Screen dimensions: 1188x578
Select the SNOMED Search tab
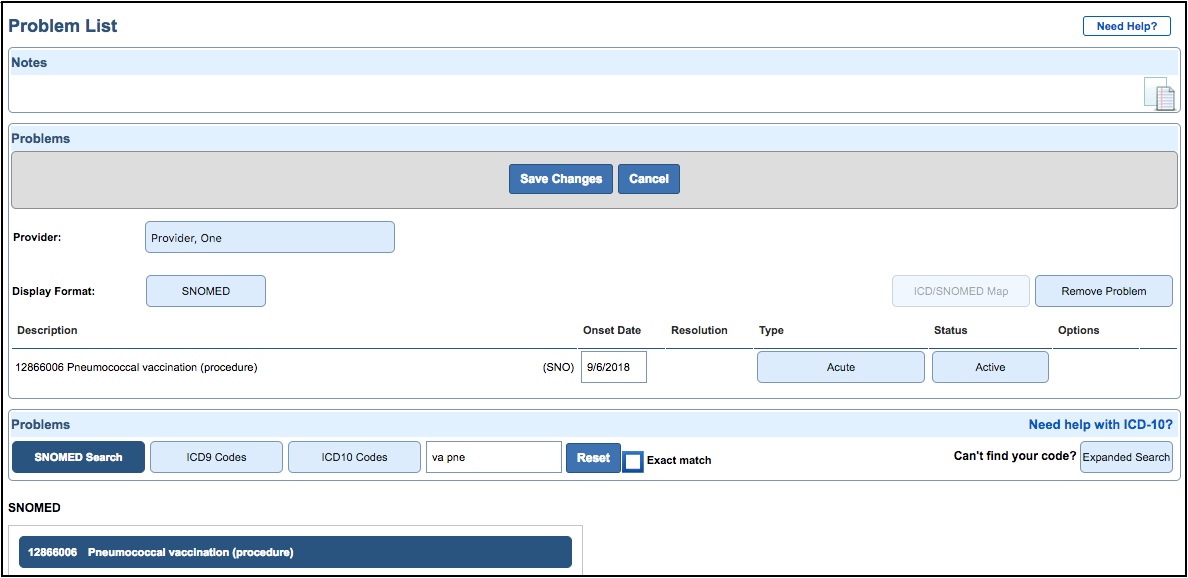coord(78,457)
